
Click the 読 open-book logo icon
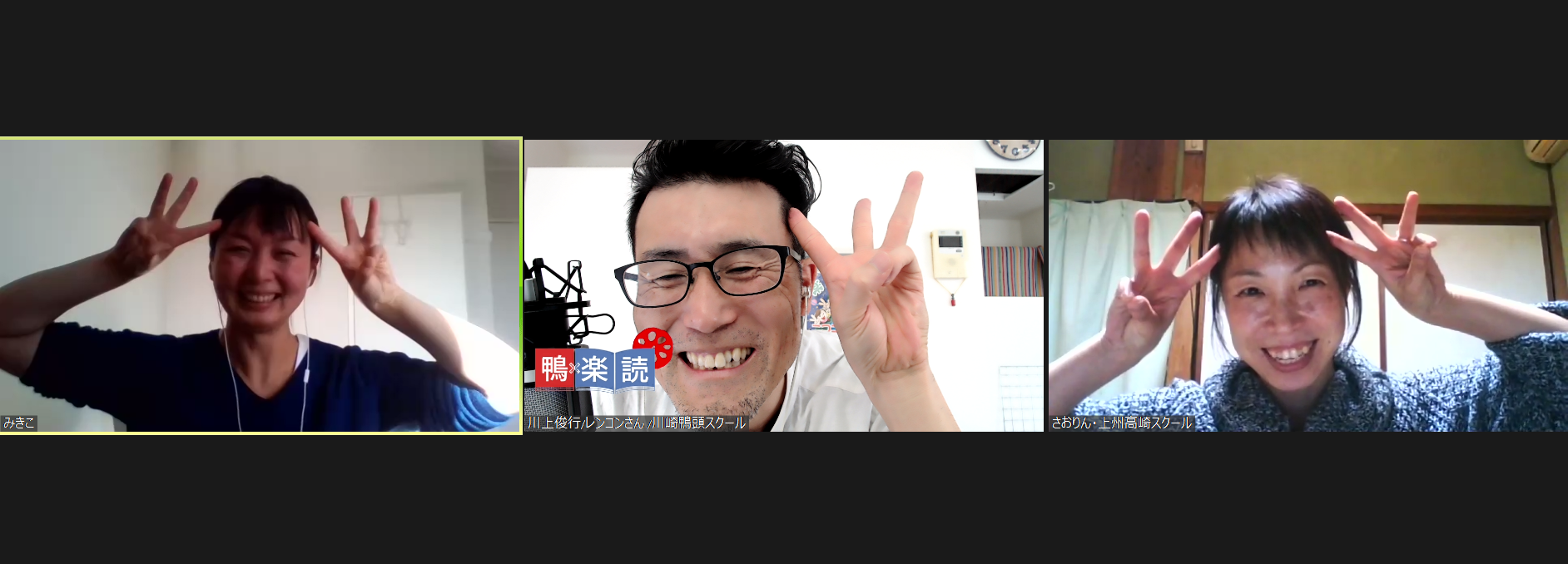[634, 369]
